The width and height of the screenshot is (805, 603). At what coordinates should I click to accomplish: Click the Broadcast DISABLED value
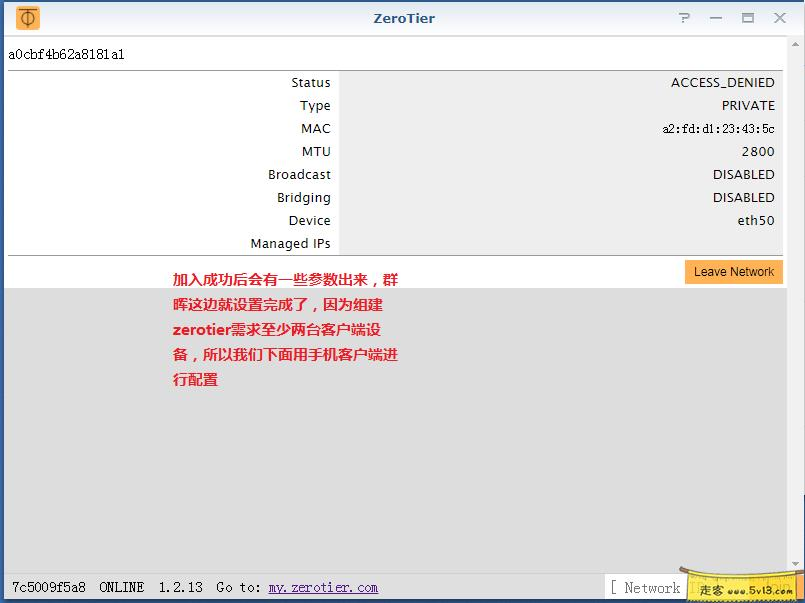pyautogui.click(x=743, y=174)
